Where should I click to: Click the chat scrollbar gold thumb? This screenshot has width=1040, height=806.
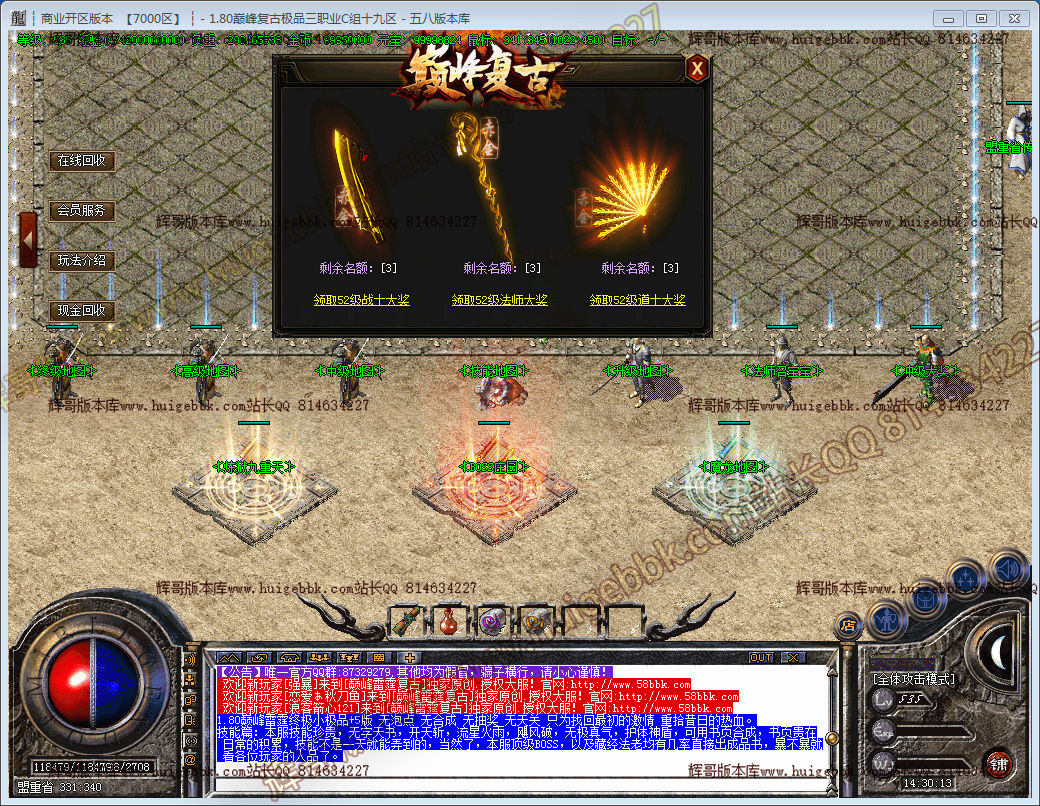(x=831, y=738)
